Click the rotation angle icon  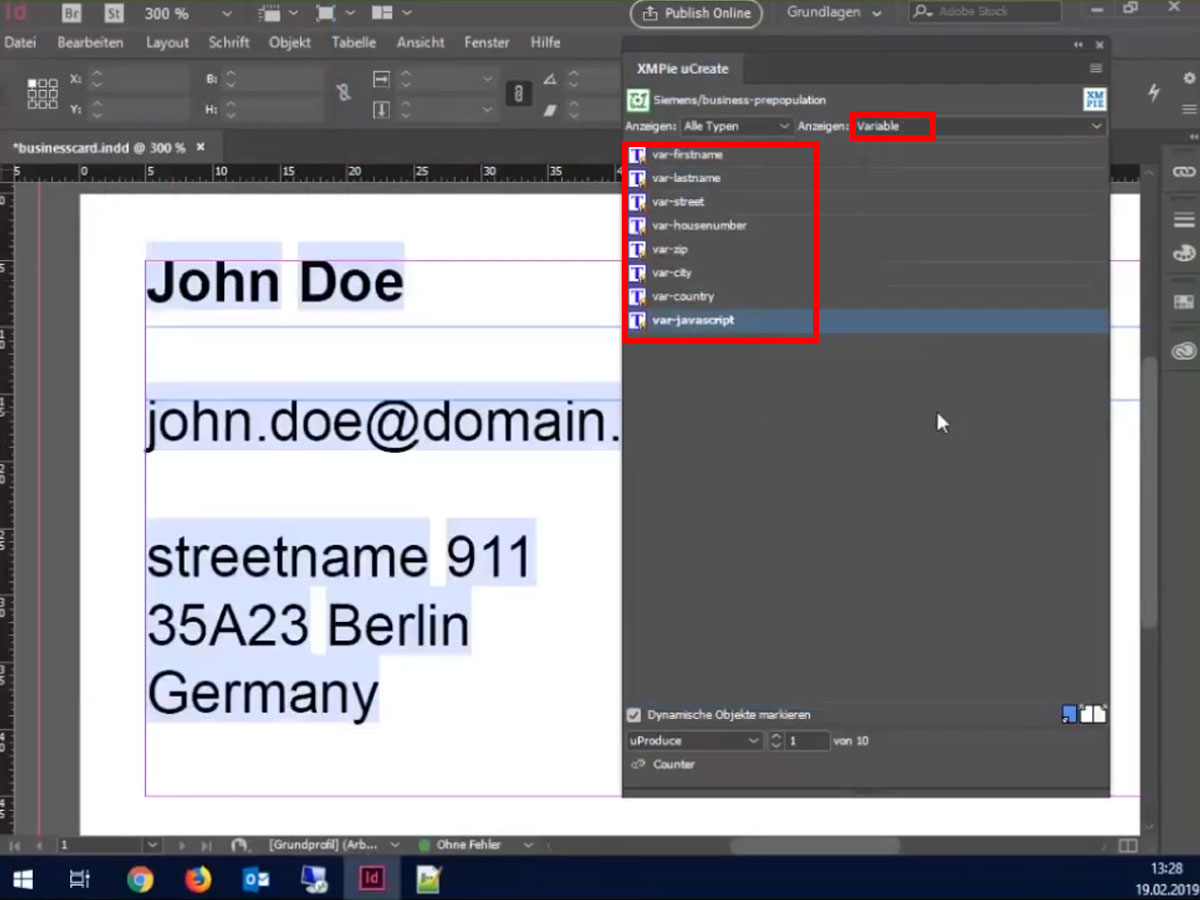[x=550, y=79]
